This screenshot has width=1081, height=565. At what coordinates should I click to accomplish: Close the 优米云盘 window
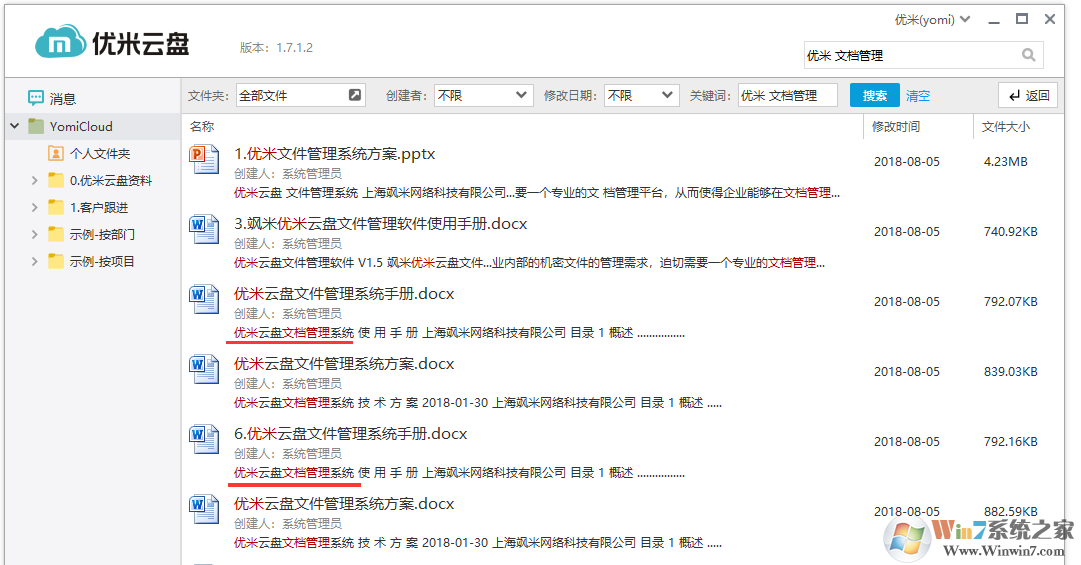click(1050, 19)
